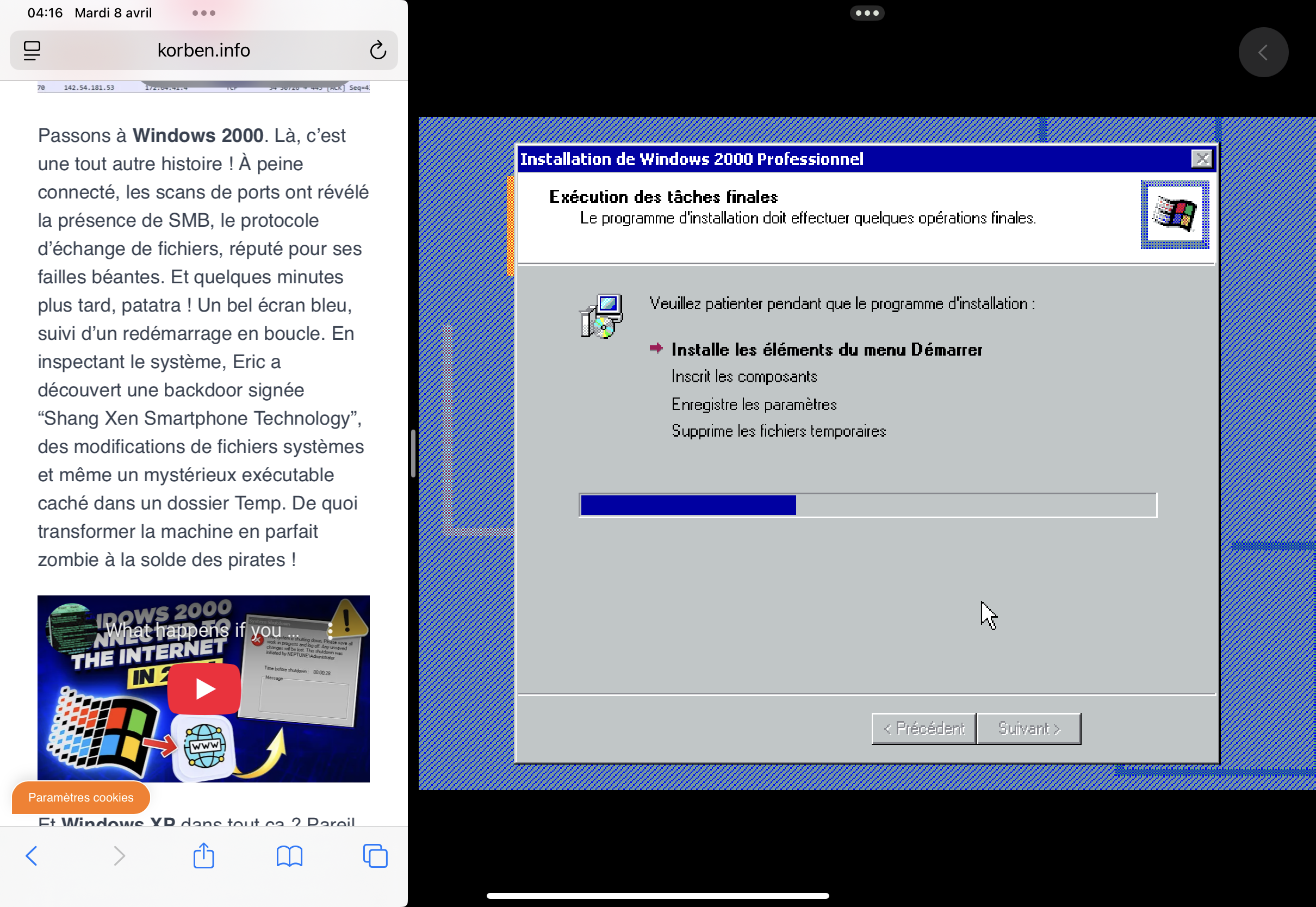The image size is (1316, 907).
Task: Open the Safari share sheet
Action: click(203, 855)
